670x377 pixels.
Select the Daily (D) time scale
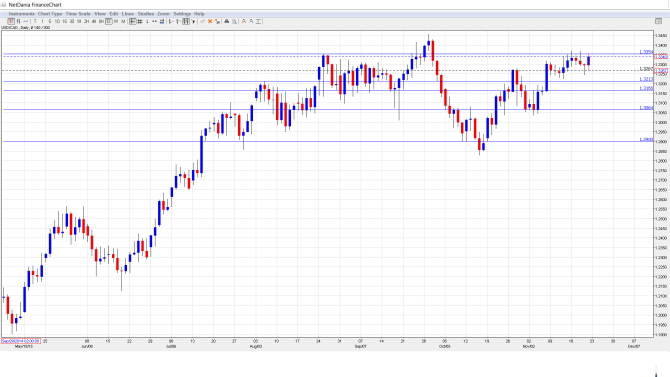tap(109, 21)
